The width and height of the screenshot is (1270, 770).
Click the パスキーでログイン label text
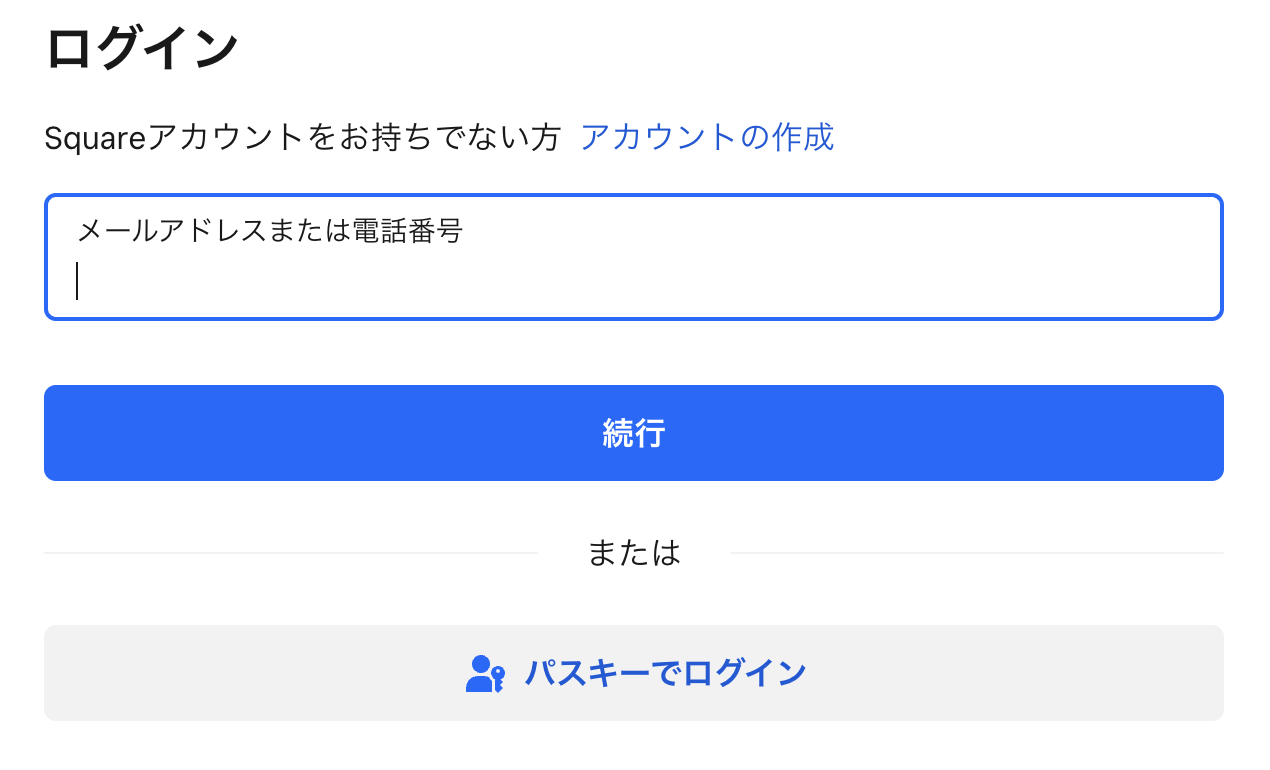coord(665,673)
